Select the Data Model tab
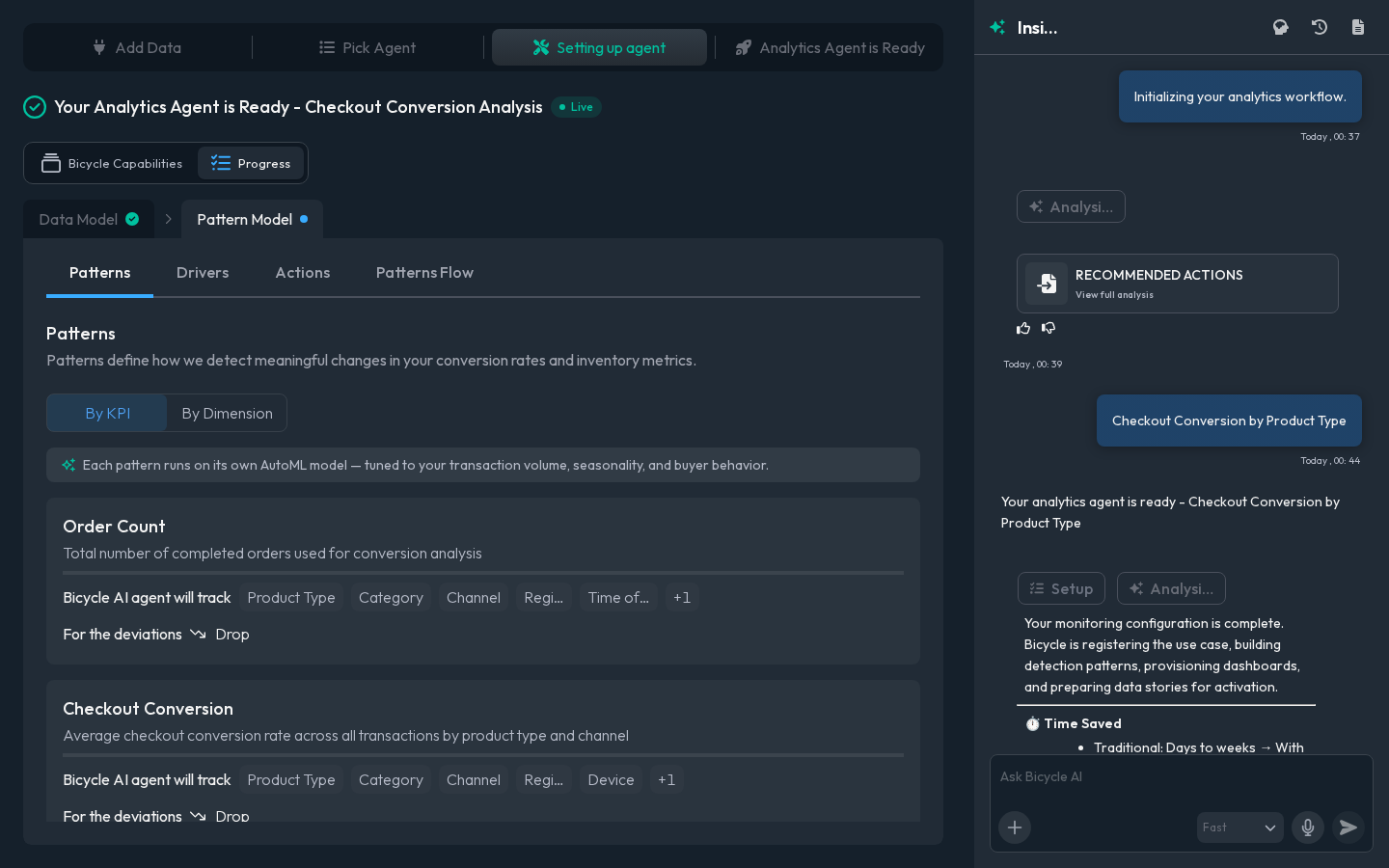This screenshot has height=868, width=1389. coord(89,219)
